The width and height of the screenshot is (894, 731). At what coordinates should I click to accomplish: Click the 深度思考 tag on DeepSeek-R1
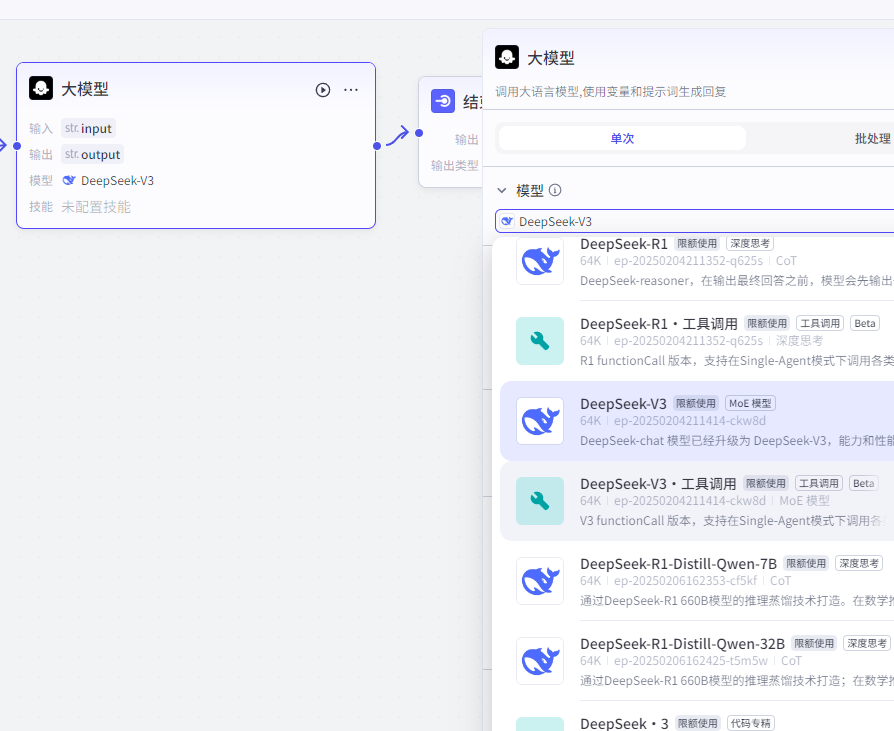[x=750, y=243]
